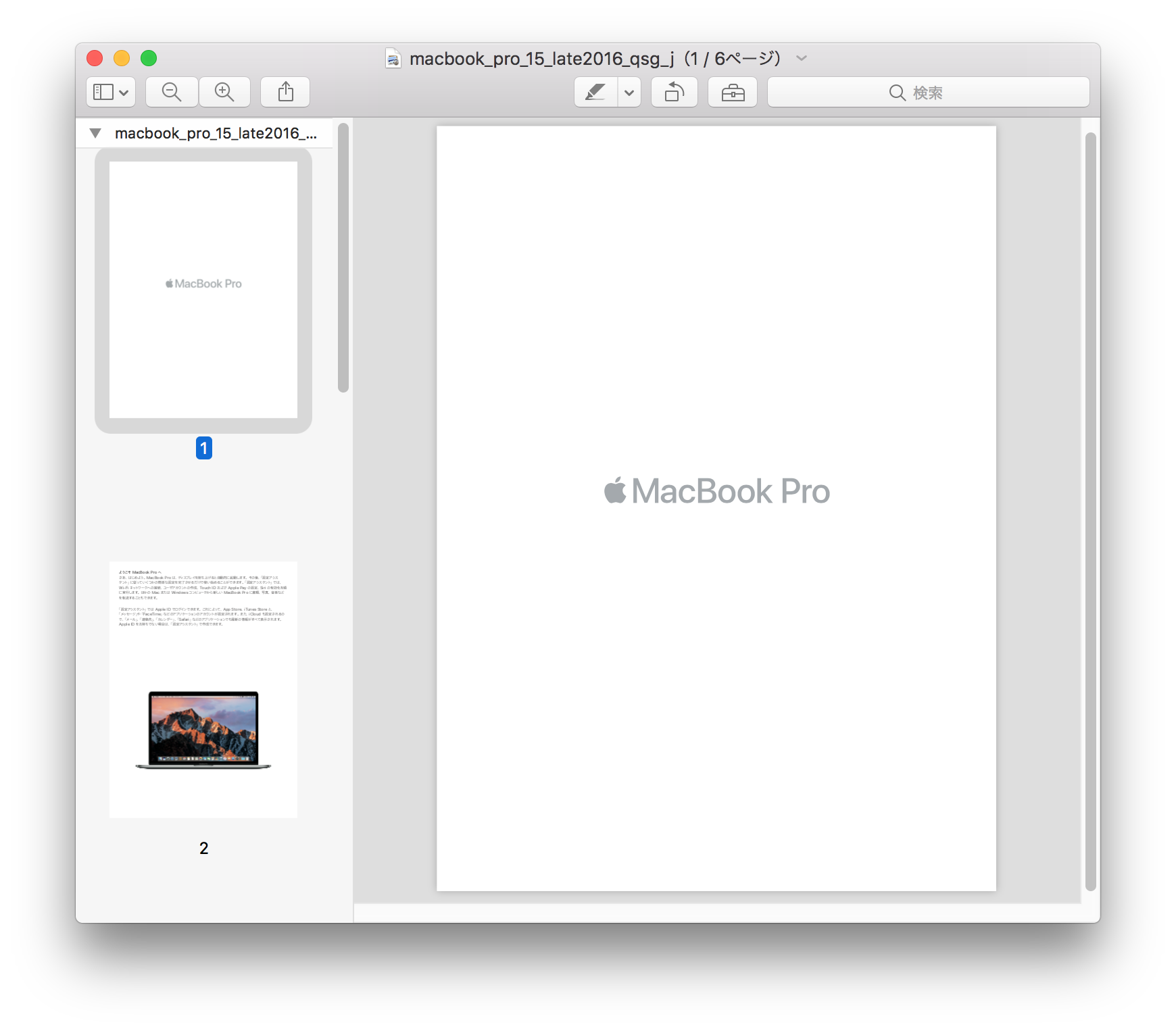Viewport: 1176px width, 1031px height.
Task: Select the page 2 thumbnail with laptop
Action: (x=203, y=689)
